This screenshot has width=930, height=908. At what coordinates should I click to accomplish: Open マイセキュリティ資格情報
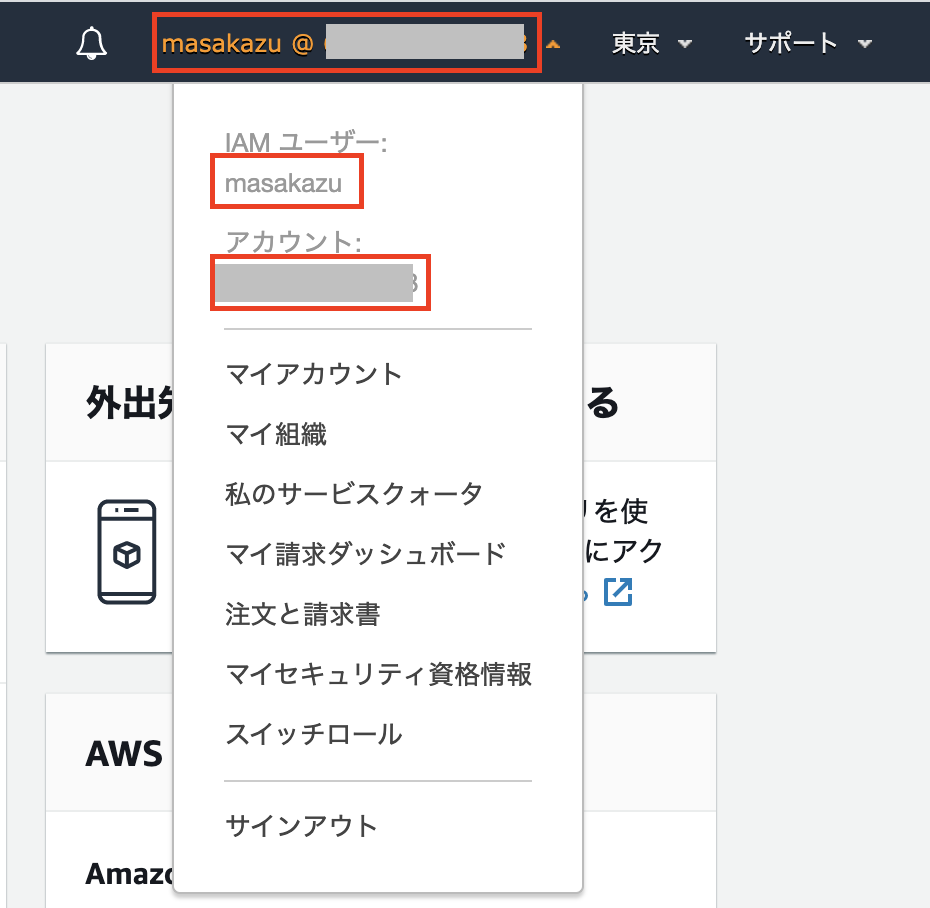click(x=378, y=674)
